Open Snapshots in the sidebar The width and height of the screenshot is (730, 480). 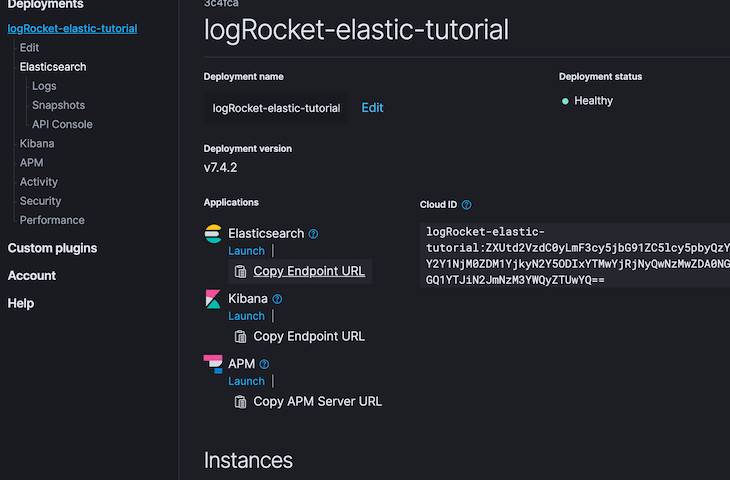click(59, 105)
